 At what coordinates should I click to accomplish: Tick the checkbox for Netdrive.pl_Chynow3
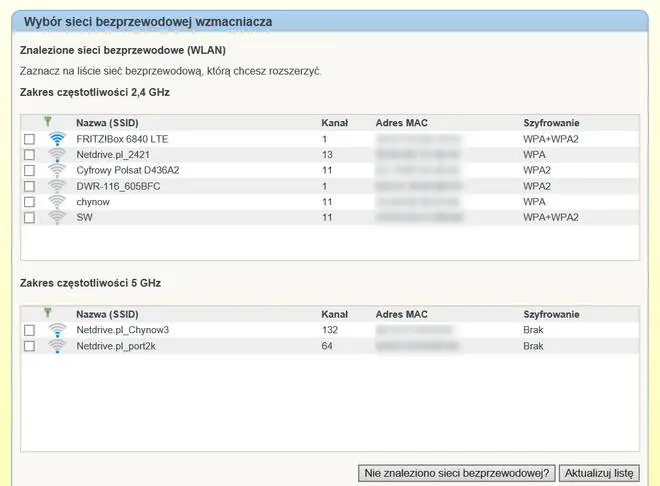tap(29, 330)
